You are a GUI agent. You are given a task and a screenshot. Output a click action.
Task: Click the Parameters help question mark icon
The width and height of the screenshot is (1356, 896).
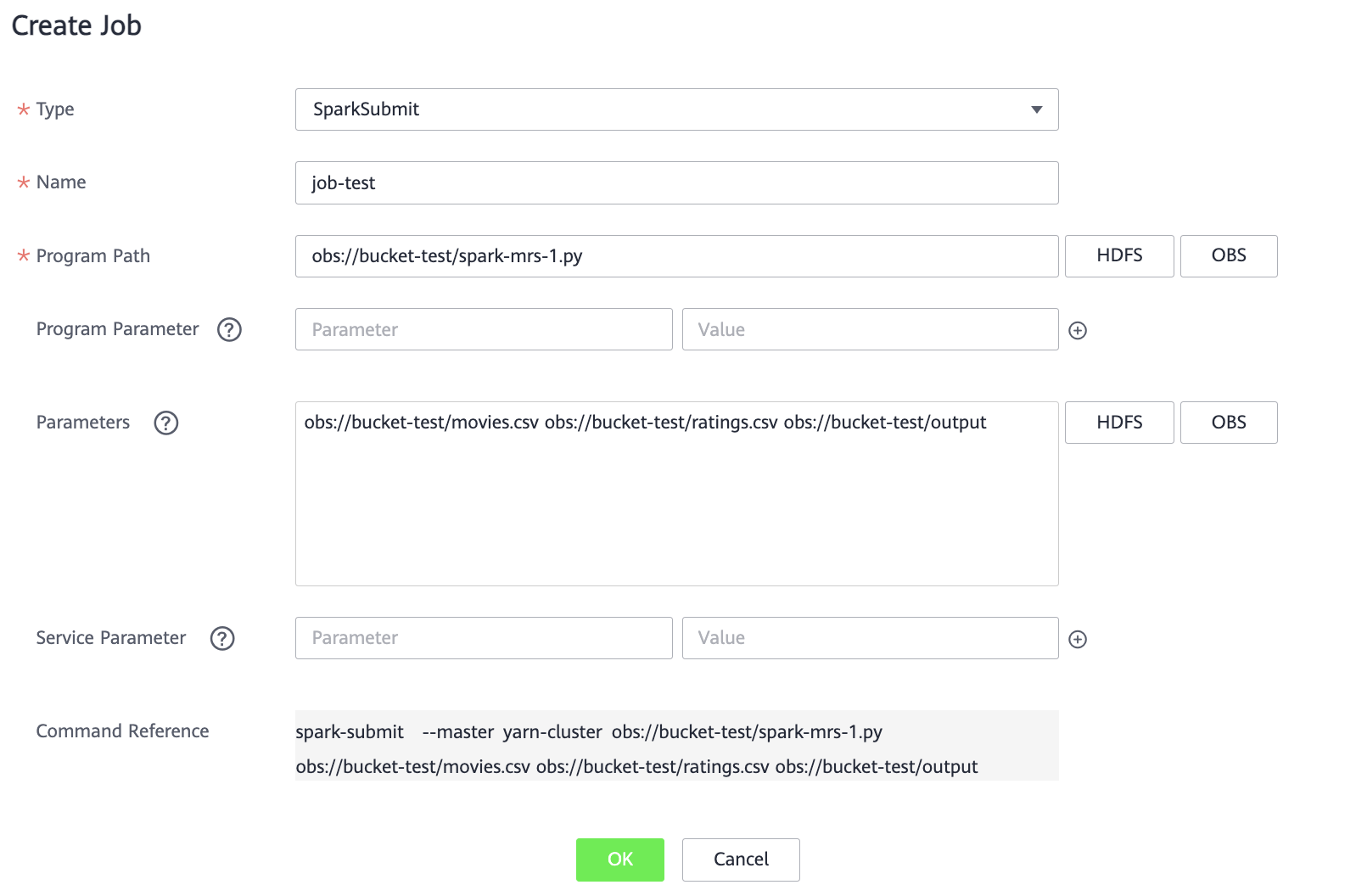tap(166, 423)
